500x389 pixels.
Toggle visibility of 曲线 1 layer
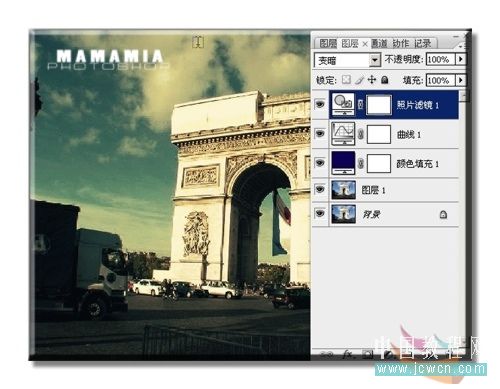320,134
